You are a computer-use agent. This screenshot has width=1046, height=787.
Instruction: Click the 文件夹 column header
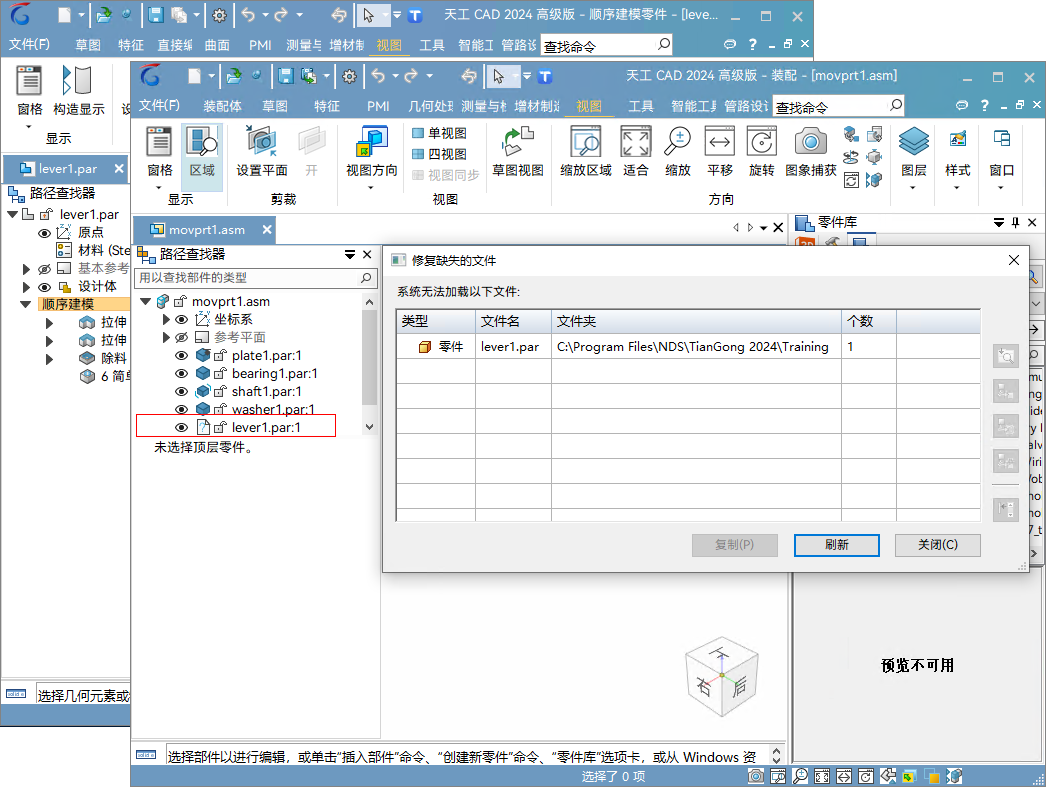click(x=696, y=321)
